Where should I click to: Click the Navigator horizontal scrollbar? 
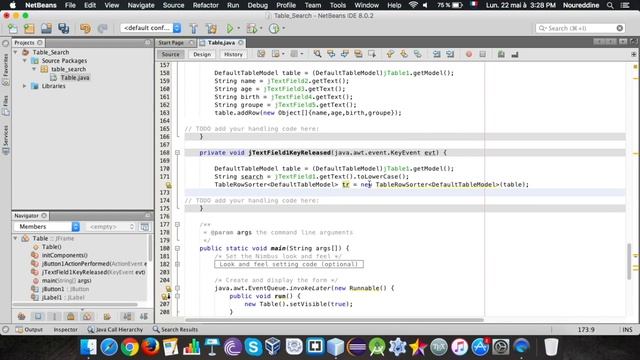pos(75,304)
